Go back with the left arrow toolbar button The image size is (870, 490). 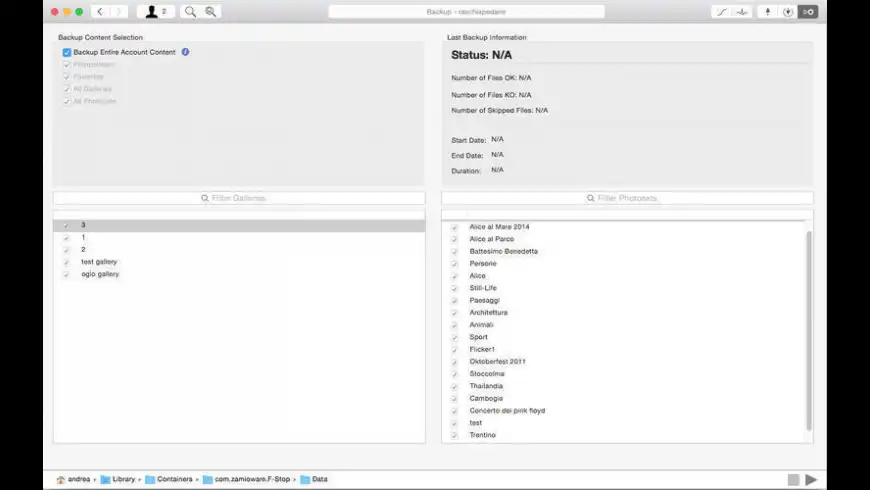(100, 12)
